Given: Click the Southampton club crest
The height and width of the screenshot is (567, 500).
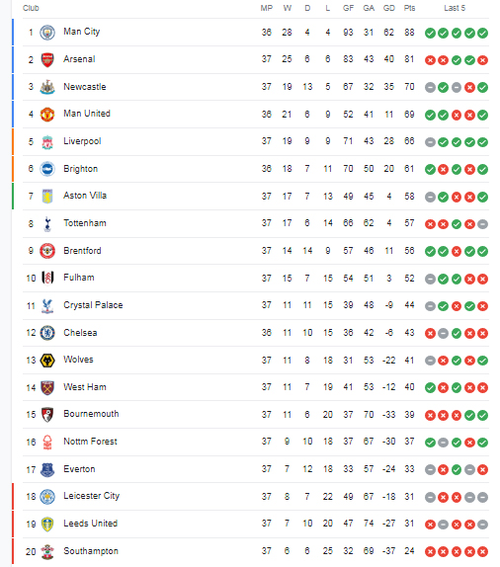Looking at the screenshot, I should click(47, 552).
